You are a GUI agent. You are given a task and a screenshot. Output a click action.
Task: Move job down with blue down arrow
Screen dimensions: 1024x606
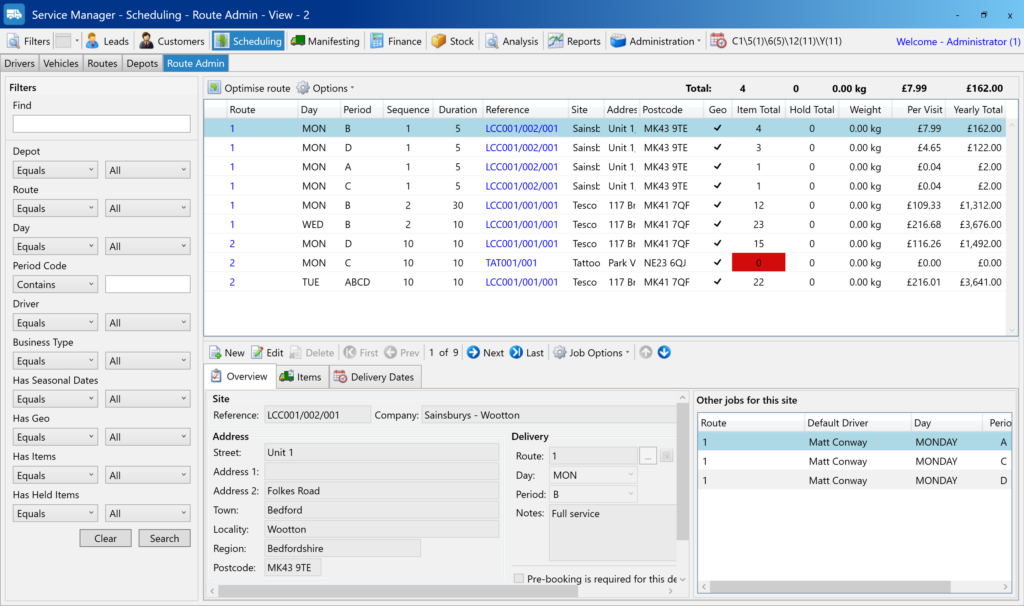tap(664, 352)
